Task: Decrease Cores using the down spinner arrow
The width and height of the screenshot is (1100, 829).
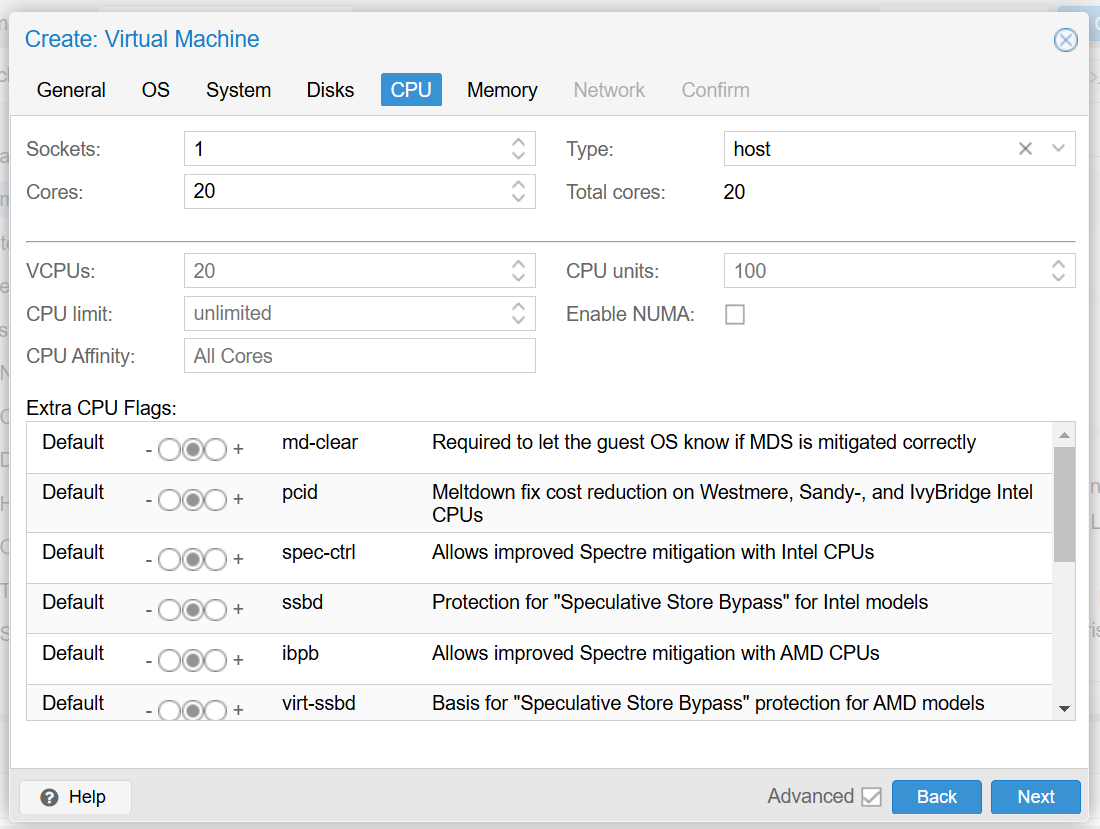Action: [x=519, y=197]
